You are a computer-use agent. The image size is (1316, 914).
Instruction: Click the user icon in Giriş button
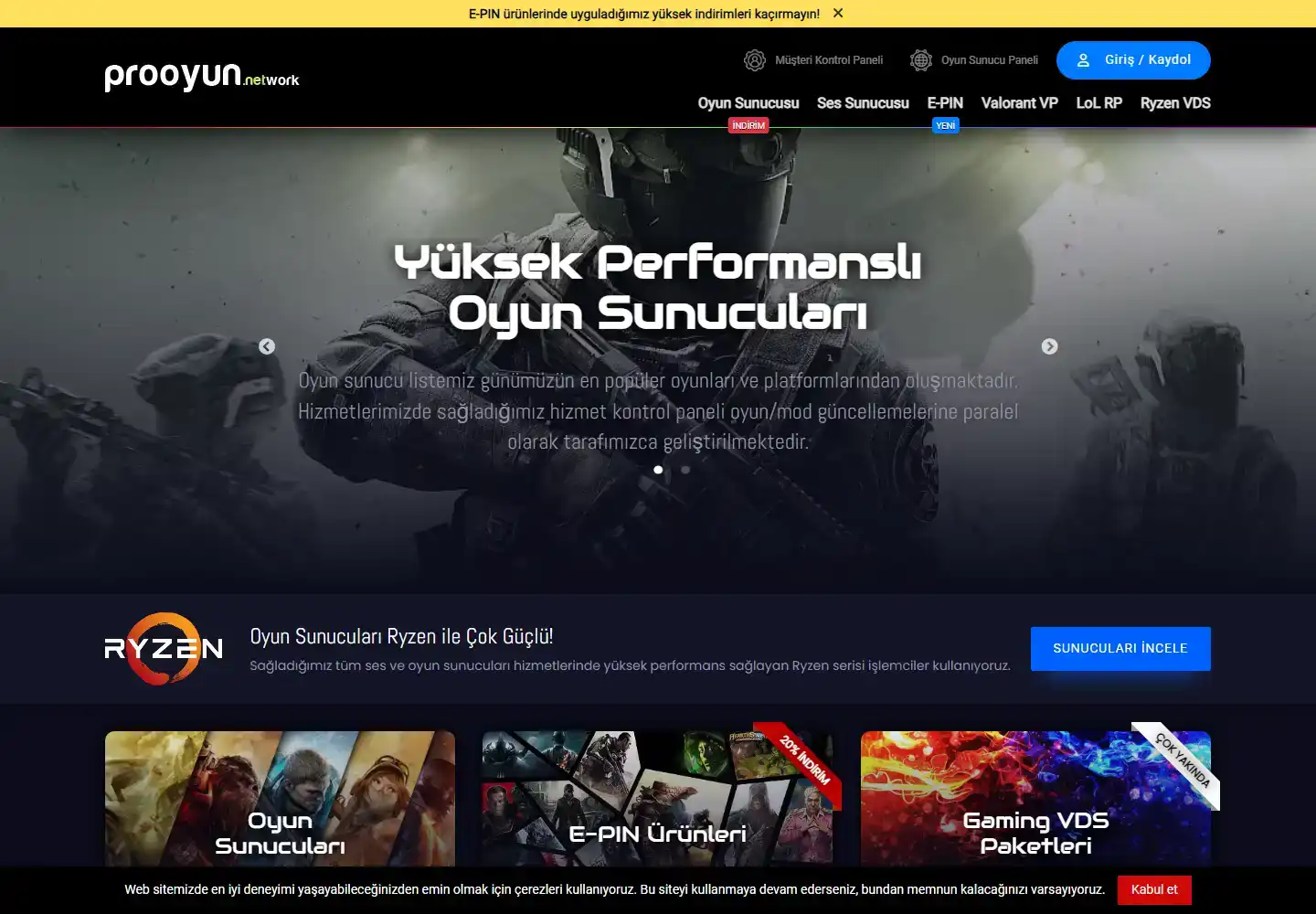coord(1083,60)
